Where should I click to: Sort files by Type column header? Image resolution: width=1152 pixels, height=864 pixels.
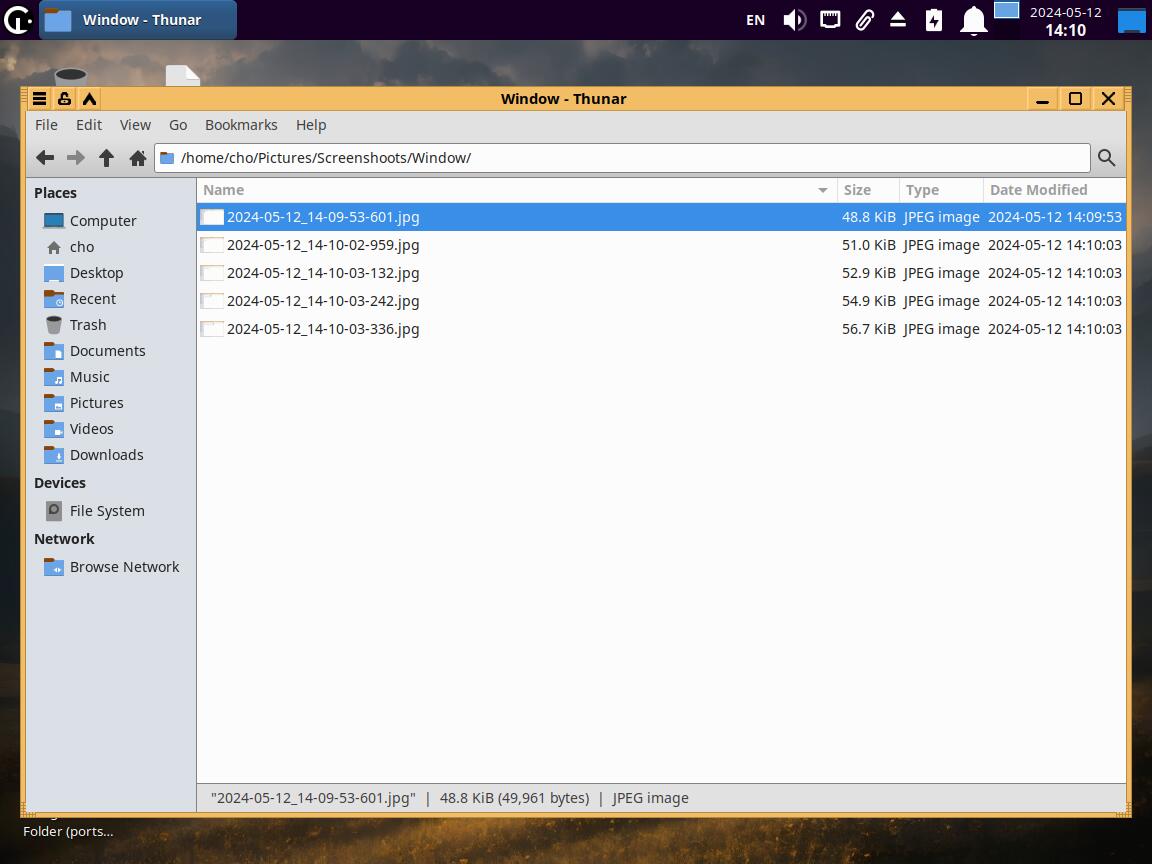tap(941, 190)
